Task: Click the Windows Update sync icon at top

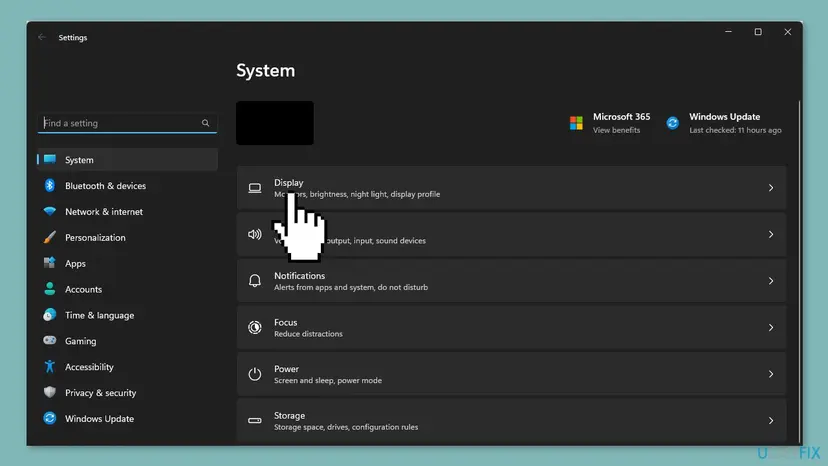Action: (x=672, y=123)
